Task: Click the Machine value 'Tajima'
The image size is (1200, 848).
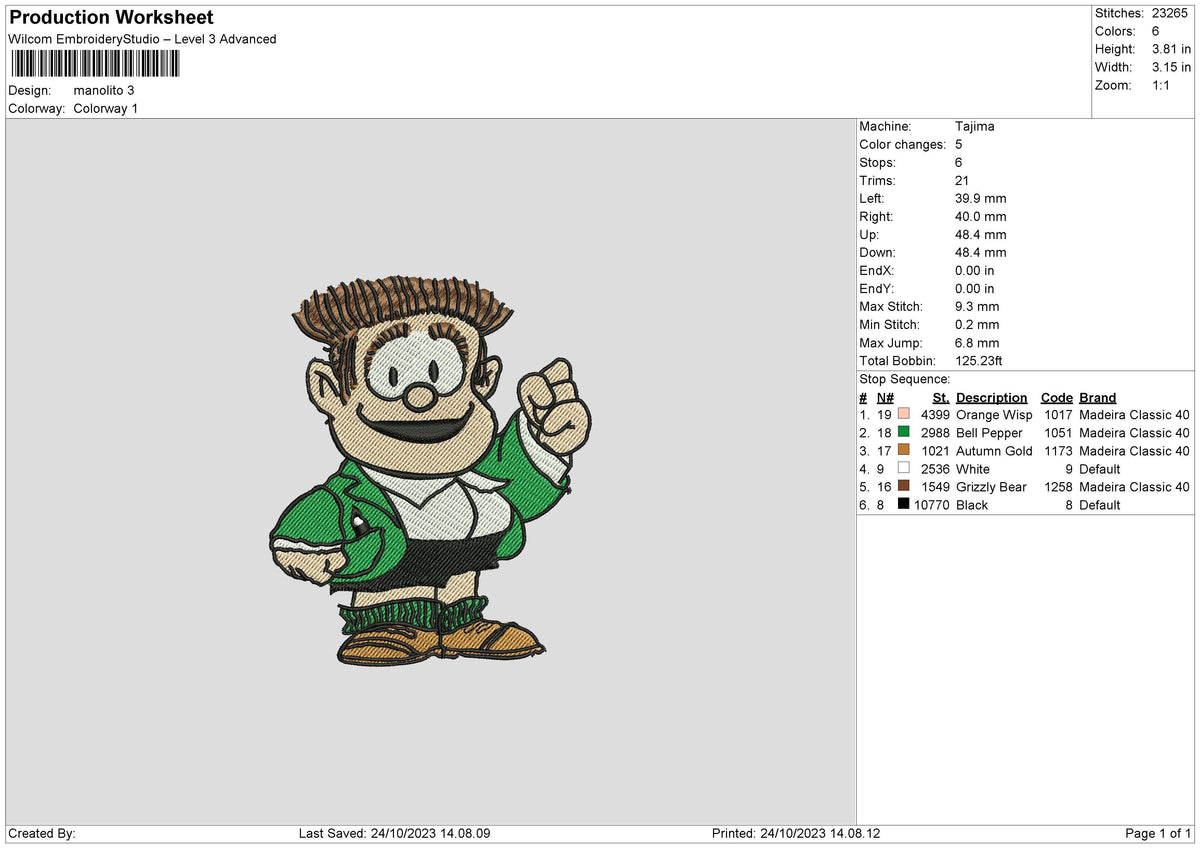Action: point(975,126)
